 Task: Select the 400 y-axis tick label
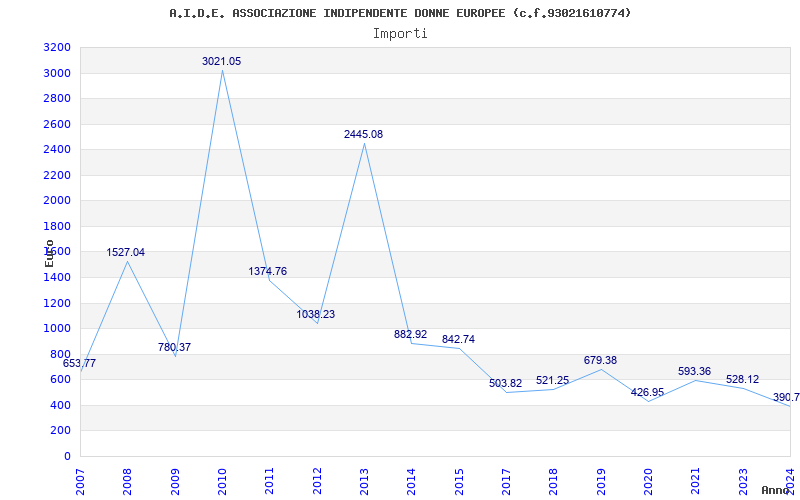(x=61, y=406)
